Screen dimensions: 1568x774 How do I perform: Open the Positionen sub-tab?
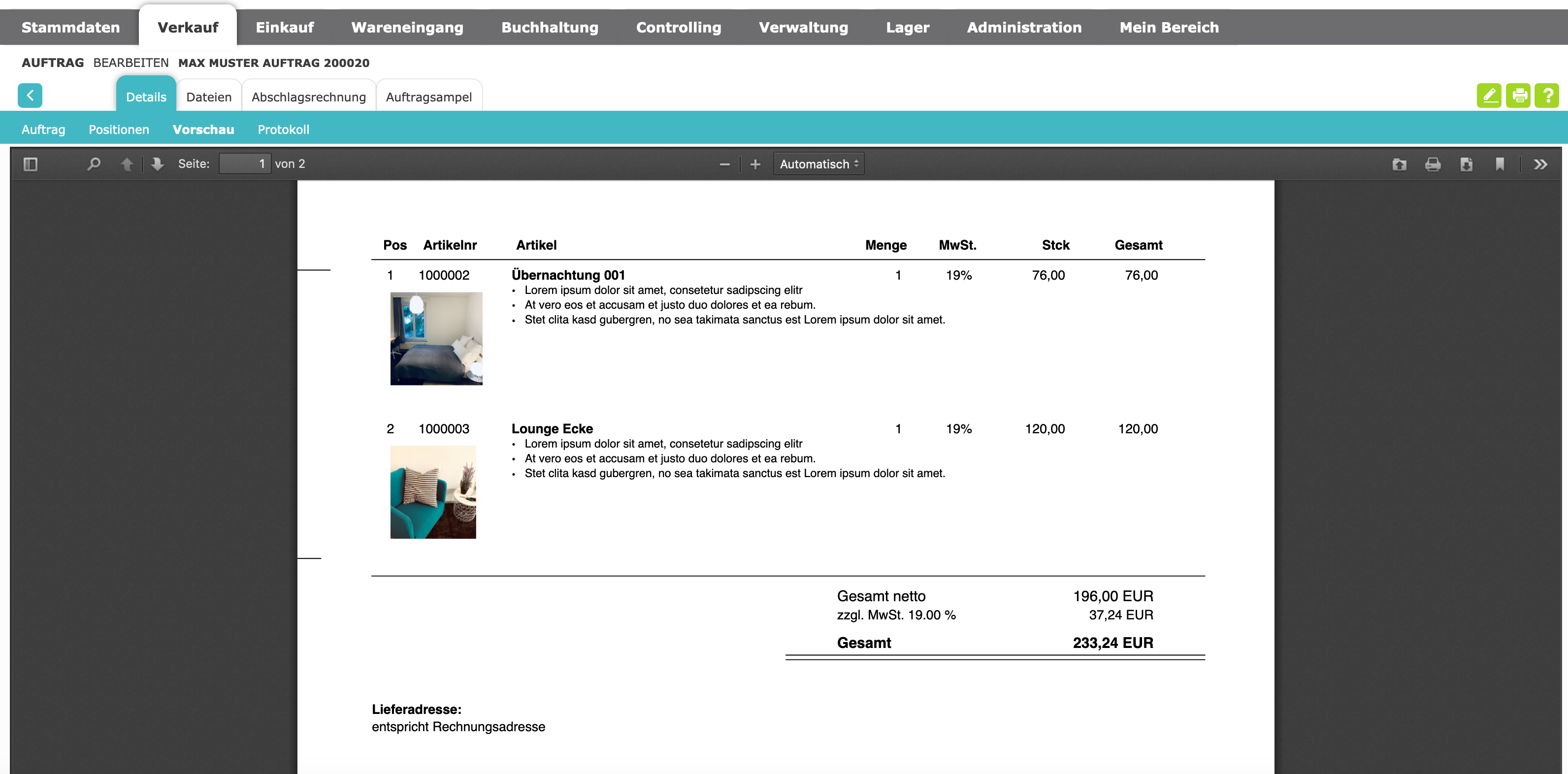[119, 129]
